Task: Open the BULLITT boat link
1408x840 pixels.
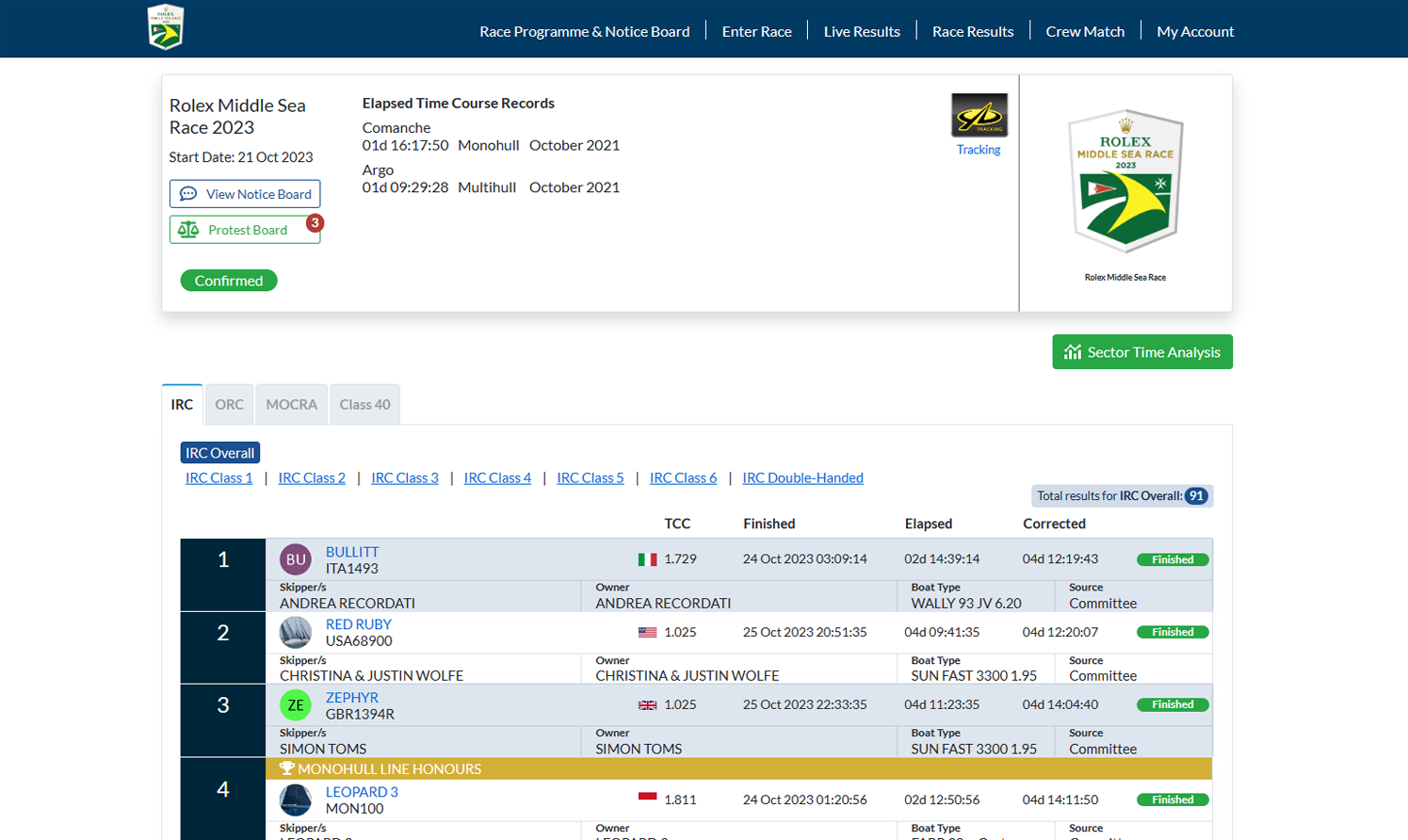Action: 352,552
